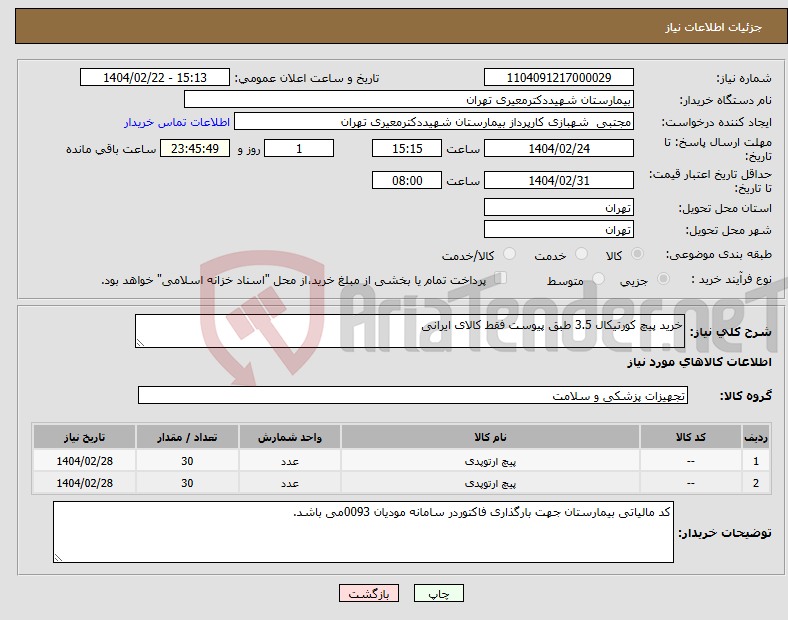
Task: Click the گروه کالا field تجهیزات پزشکی
Action: point(413,395)
